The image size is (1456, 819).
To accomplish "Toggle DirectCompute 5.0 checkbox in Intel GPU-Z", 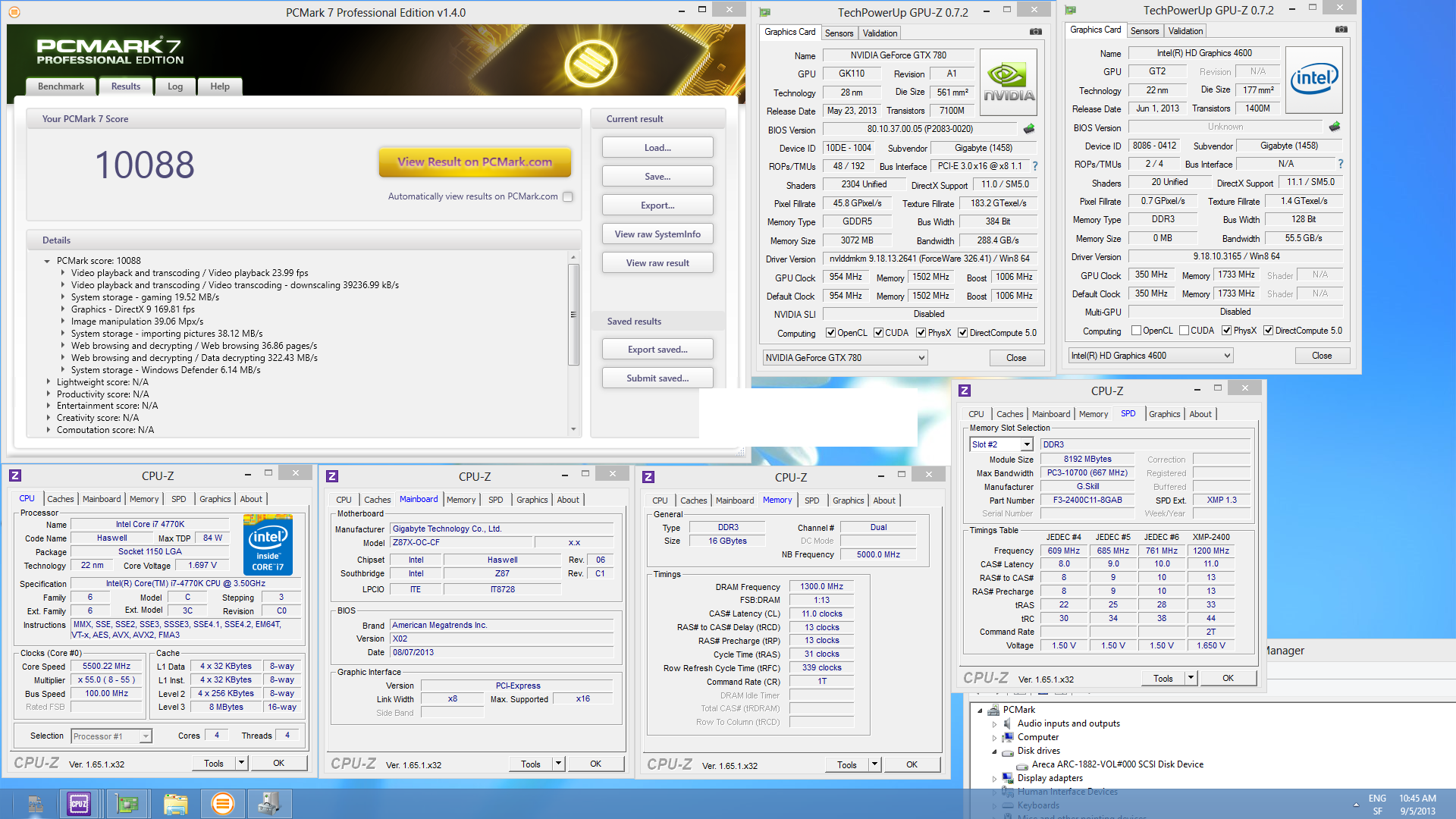I will 1268,331.
